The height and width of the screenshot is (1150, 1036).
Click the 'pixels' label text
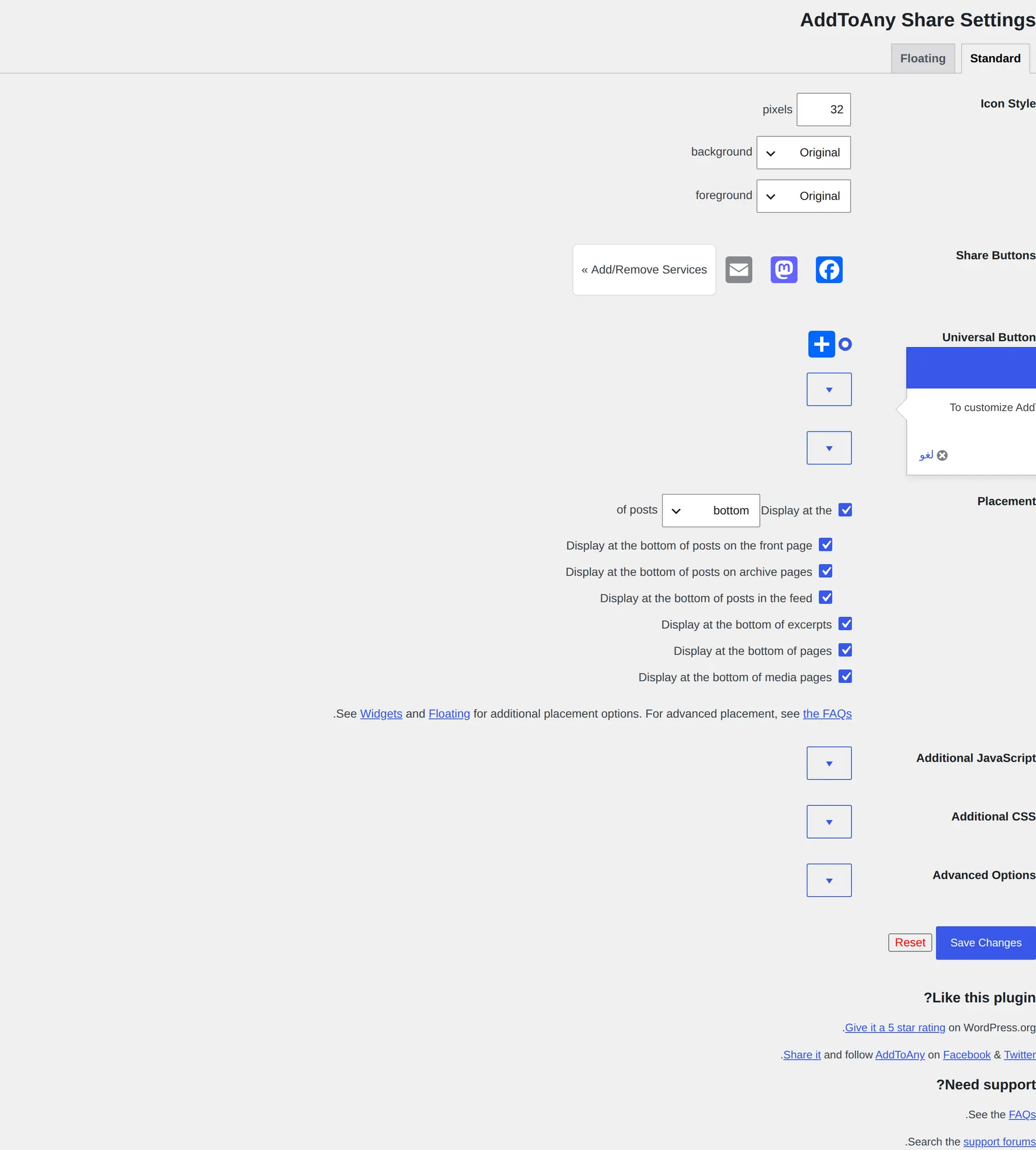coord(777,110)
